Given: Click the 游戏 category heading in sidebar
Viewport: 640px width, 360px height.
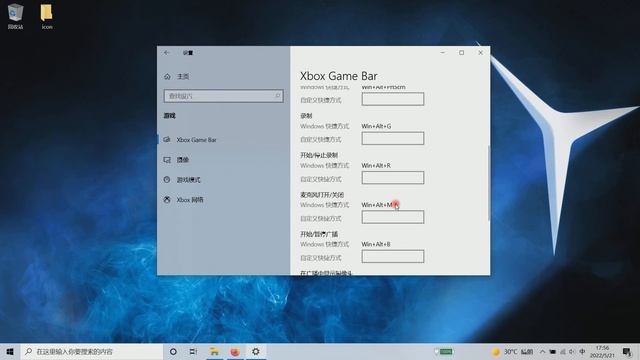Looking at the screenshot, I should (169, 116).
